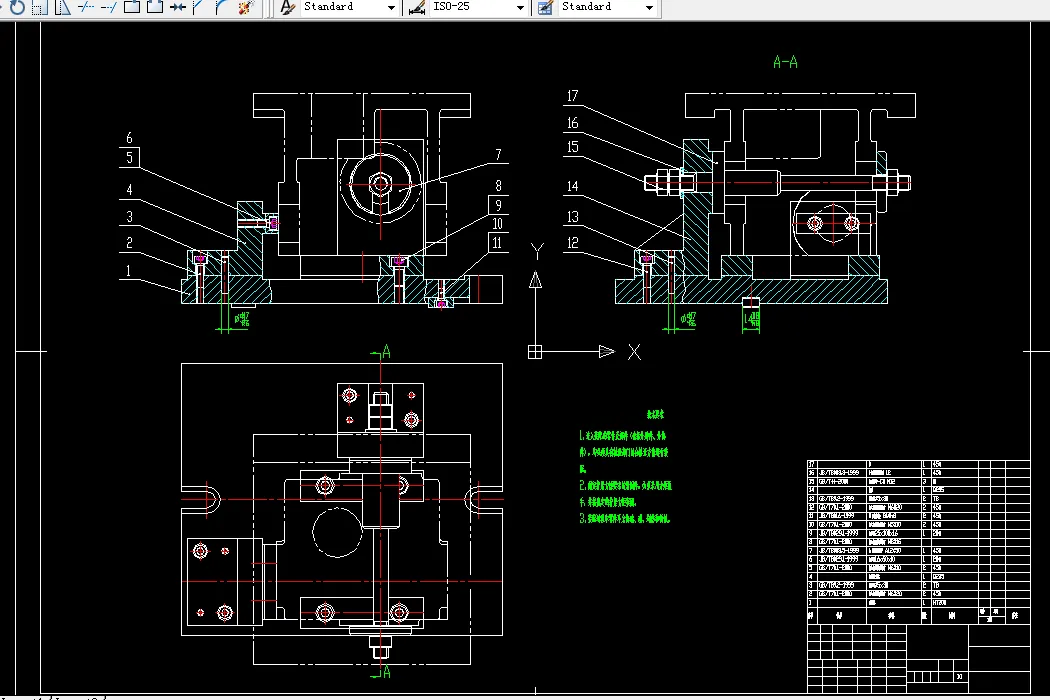Open the Table Style manager icon
The height and width of the screenshot is (700, 1050).
[x=545, y=7]
